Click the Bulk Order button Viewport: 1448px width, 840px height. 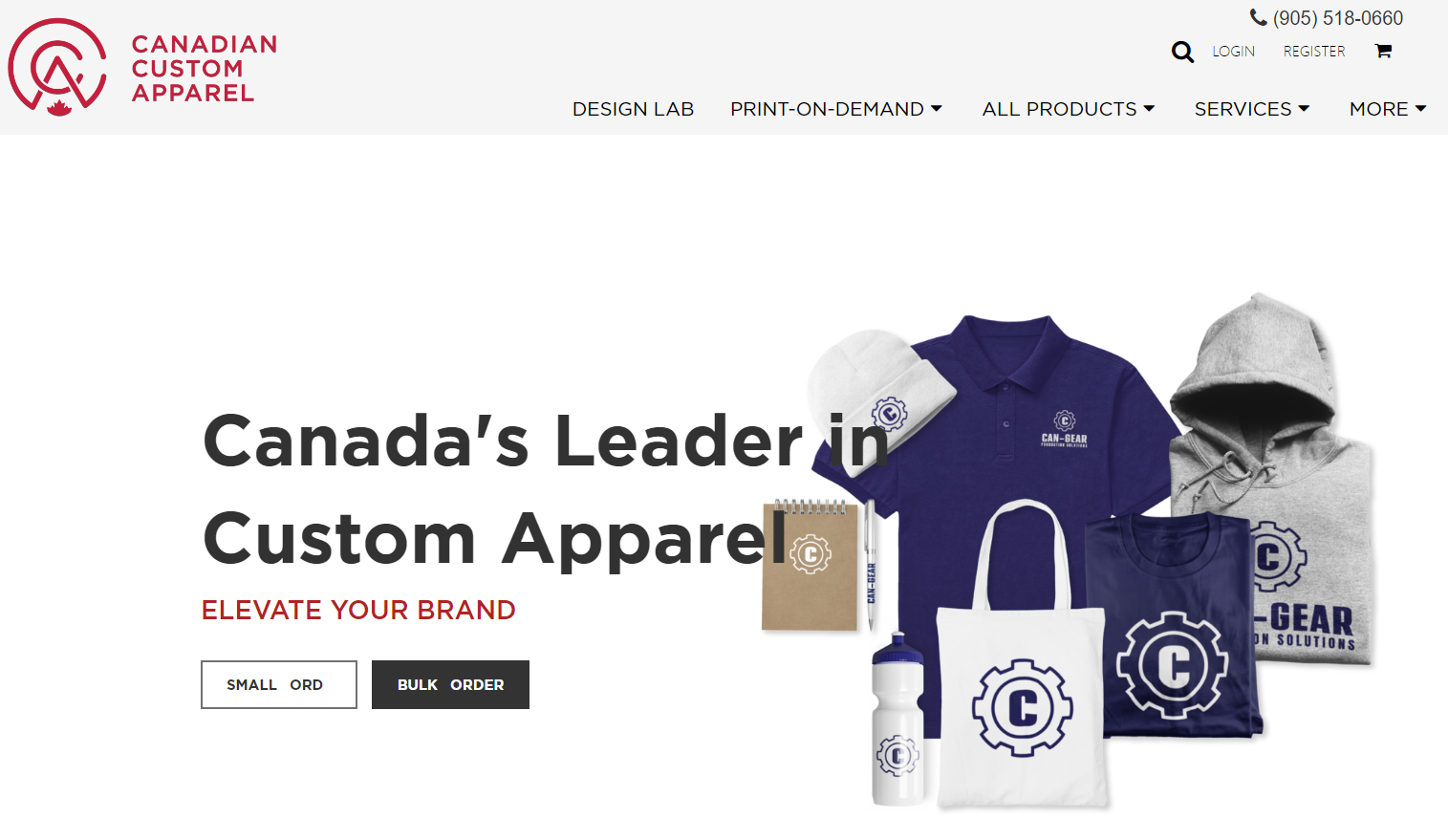coord(450,684)
